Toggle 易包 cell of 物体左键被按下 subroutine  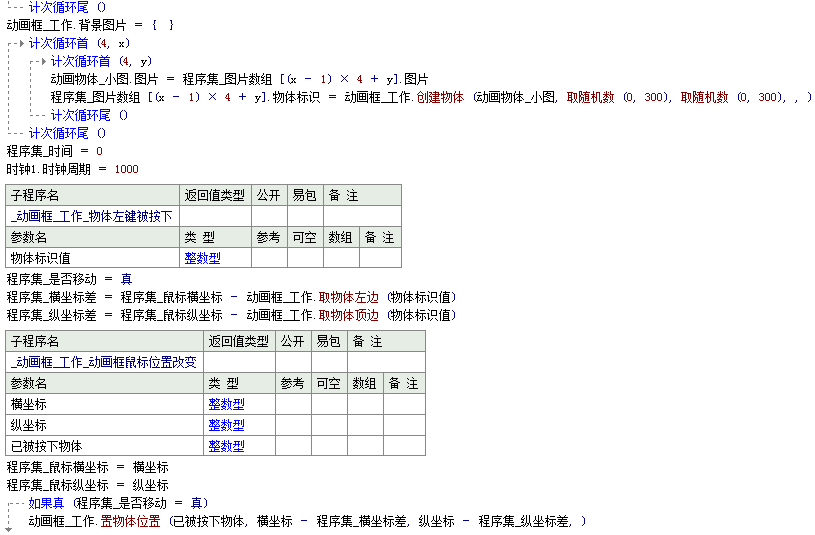[305, 216]
